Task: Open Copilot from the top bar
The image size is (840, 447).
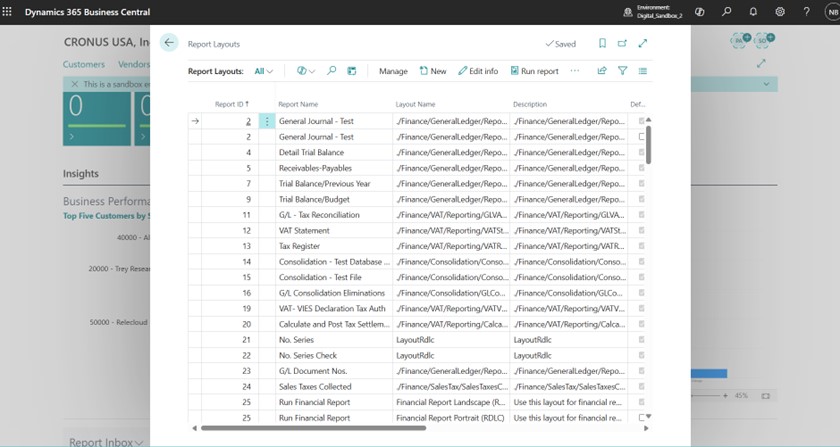Action: pos(700,11)
